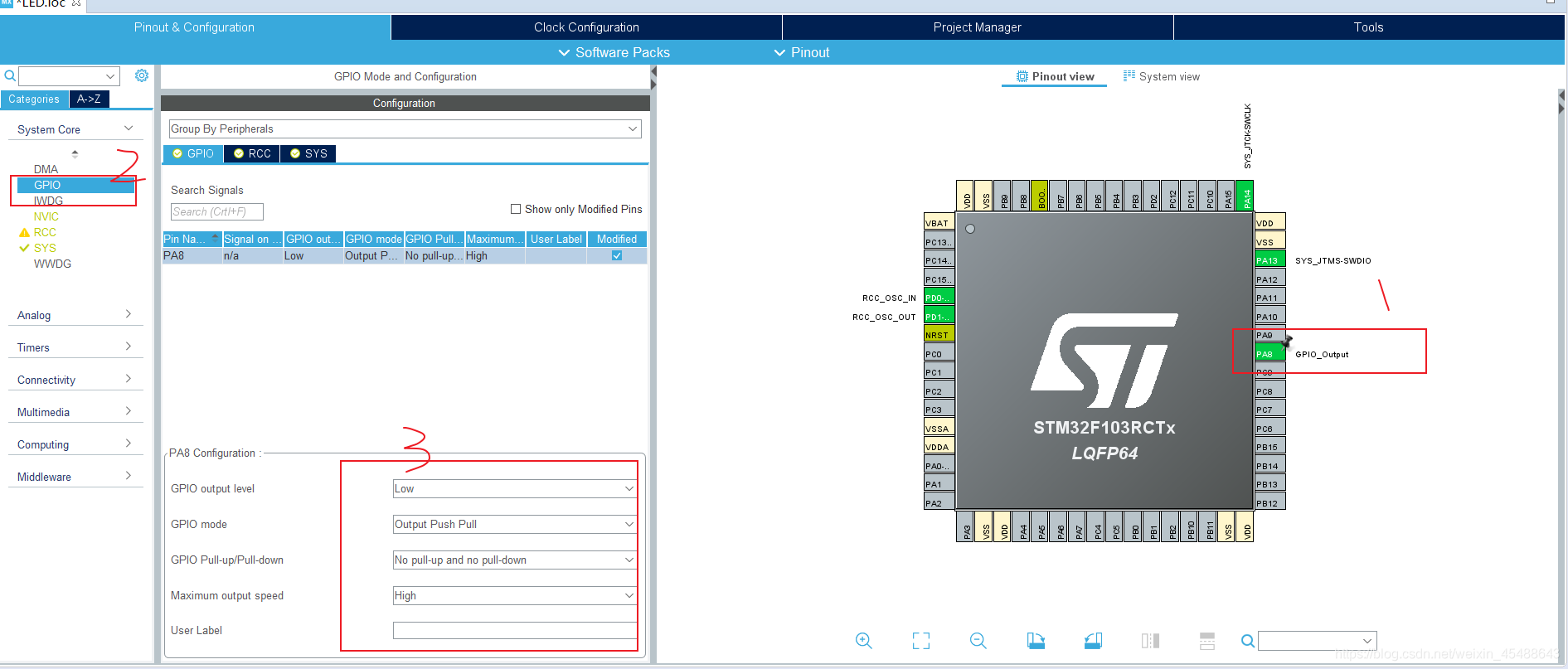Screen dimensions: 1568x669
Task: Open the category search combo box
Action: click(69, 76)
